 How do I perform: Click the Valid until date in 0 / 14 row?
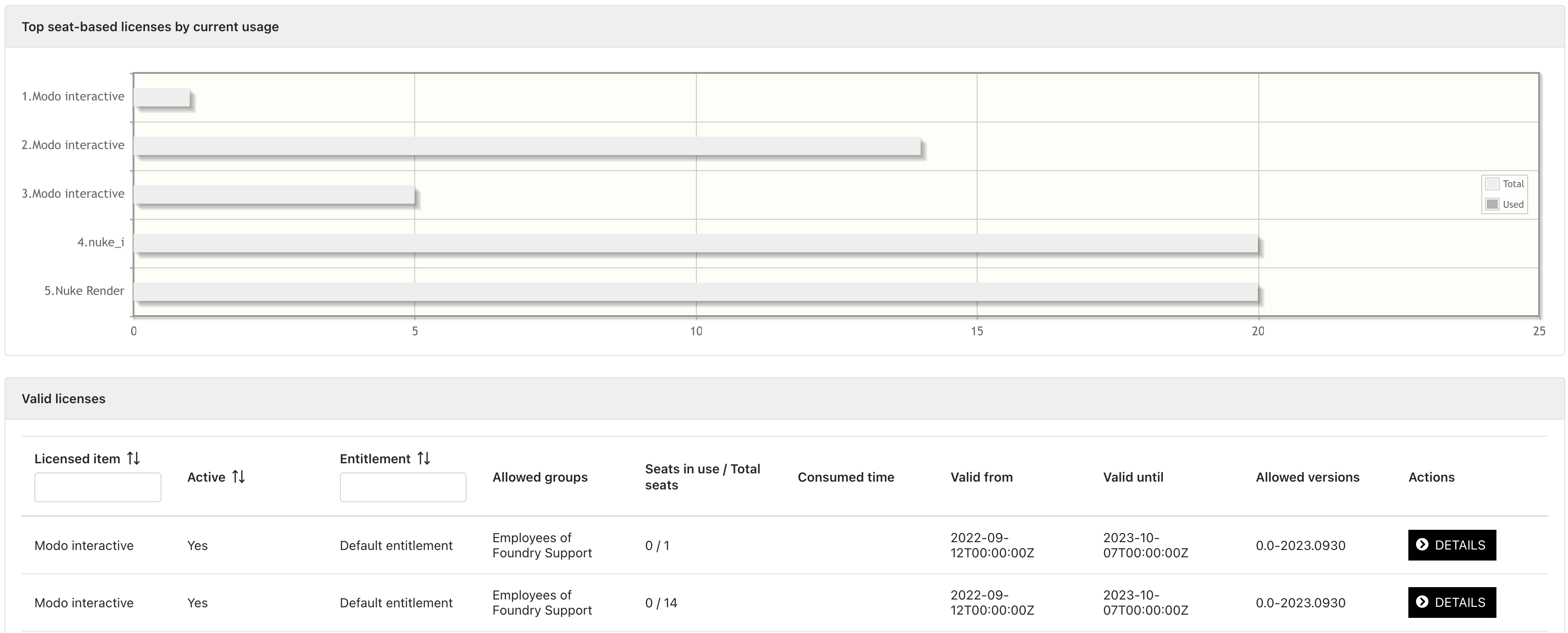pyautogui.click(x=1145, y=603)
